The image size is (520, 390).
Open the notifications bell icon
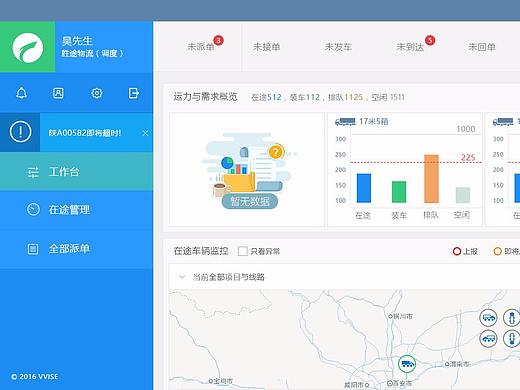pyautogui.click(x=22, y=93)
